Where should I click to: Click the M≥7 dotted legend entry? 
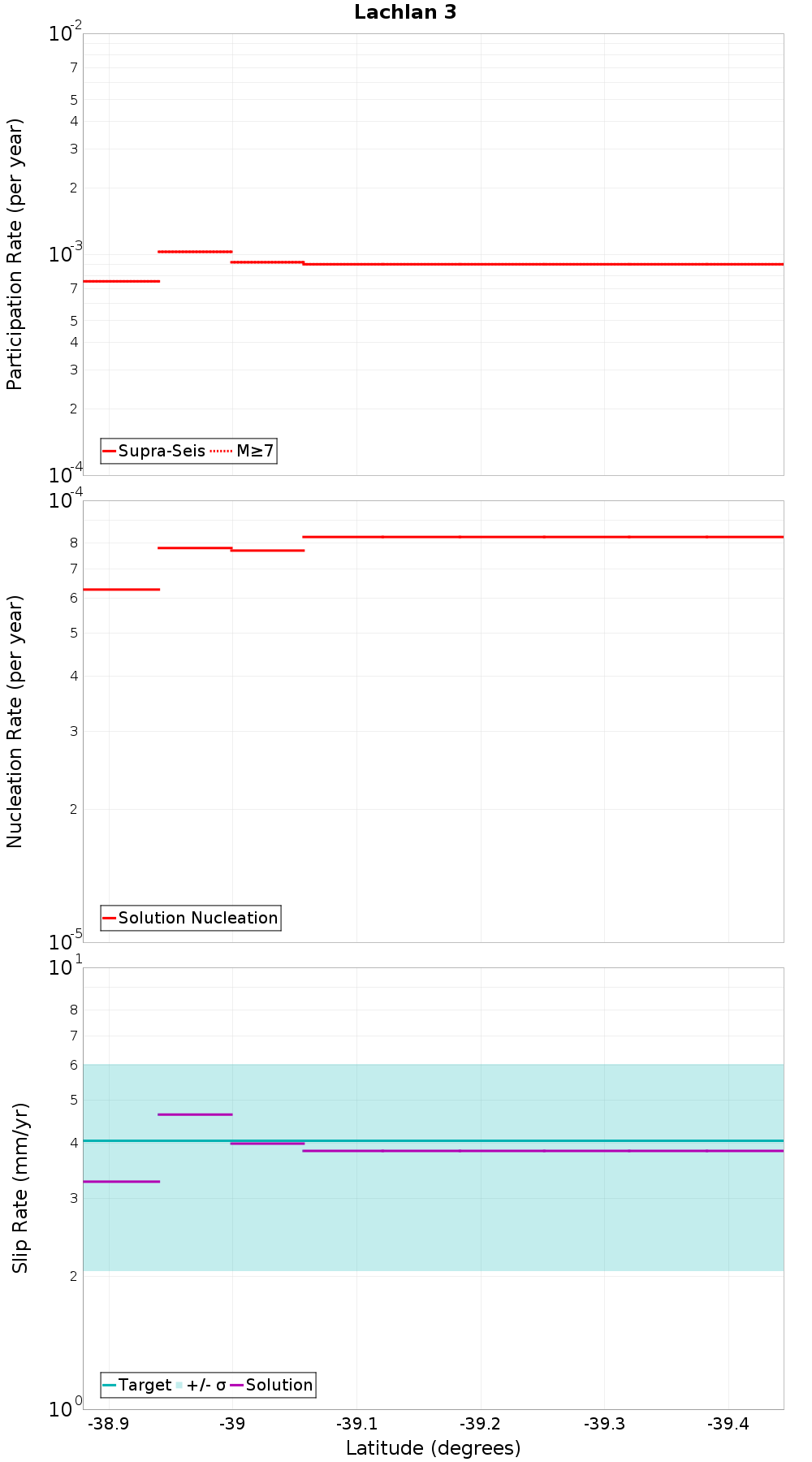click(243, 451)
